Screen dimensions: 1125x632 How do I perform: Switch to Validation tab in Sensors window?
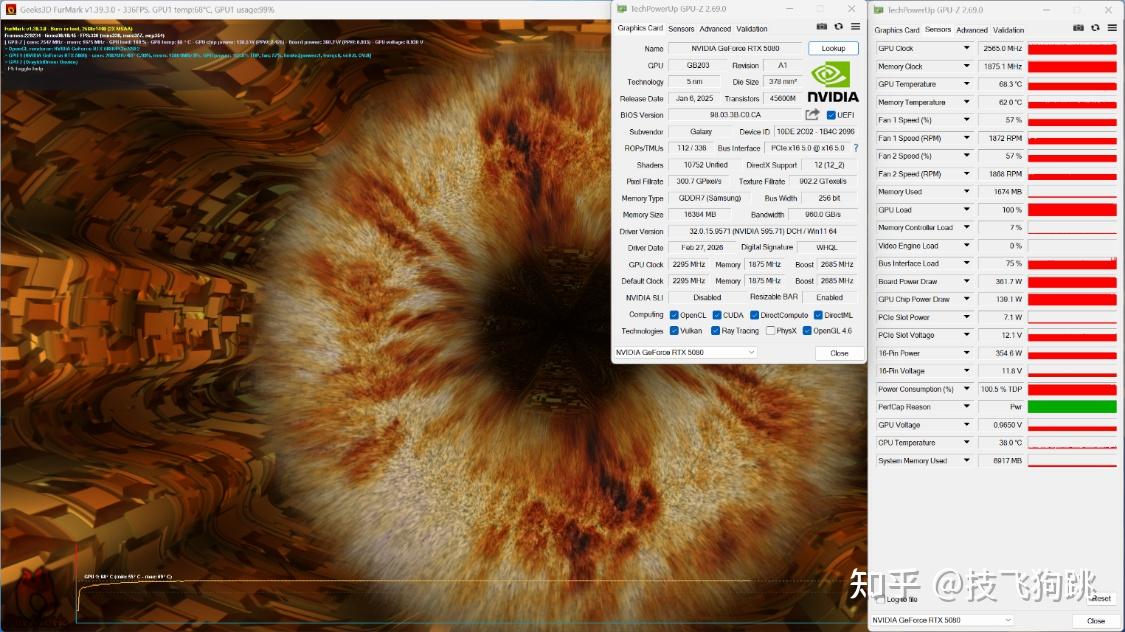point(1008,30)
